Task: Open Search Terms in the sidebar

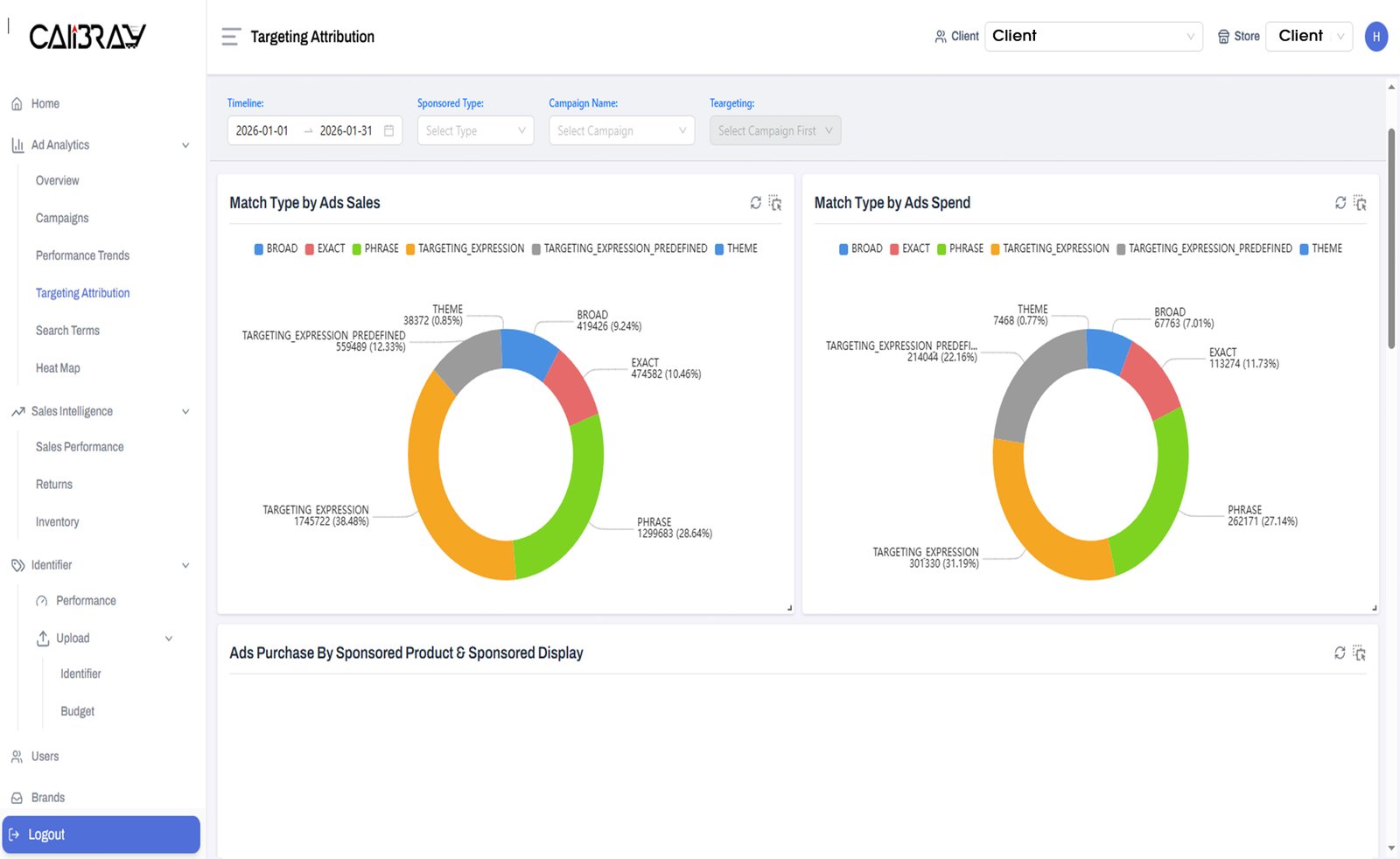Action: pos(67,331)
